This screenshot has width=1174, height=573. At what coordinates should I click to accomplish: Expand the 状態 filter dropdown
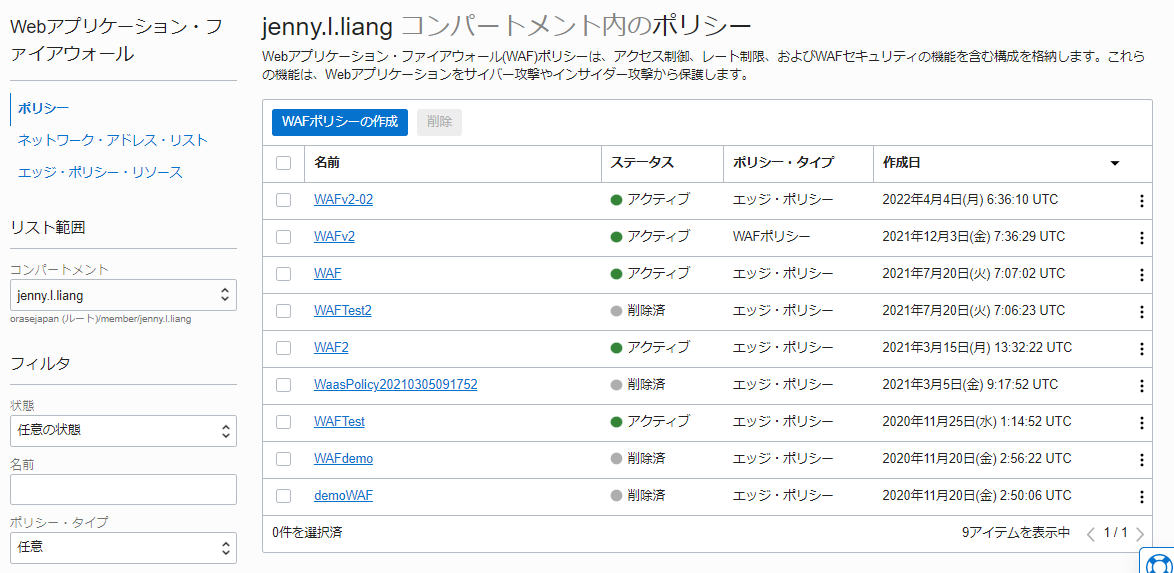point(123,431)
